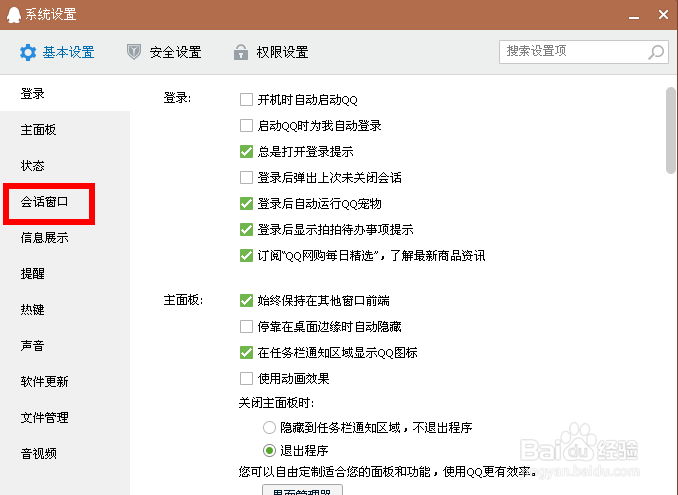Viewport: 678px width, 495px height.
Task: Check 登录后弹出上次未关闭会话
Action: [x=246, y=178]
